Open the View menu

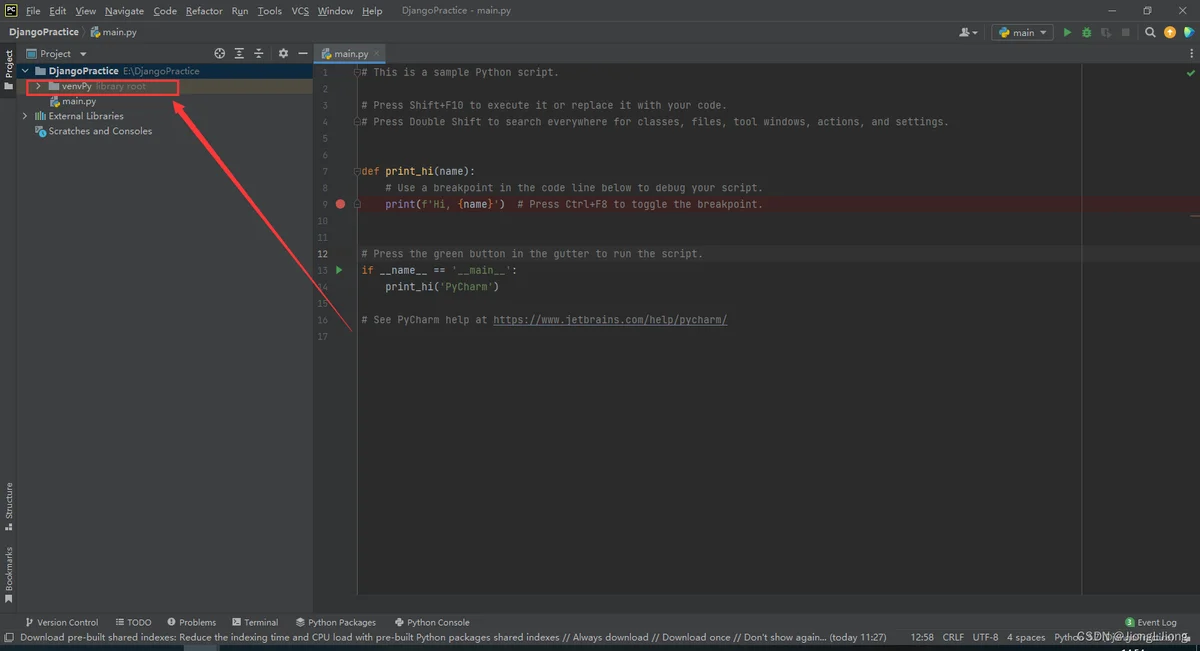point(86,11)
